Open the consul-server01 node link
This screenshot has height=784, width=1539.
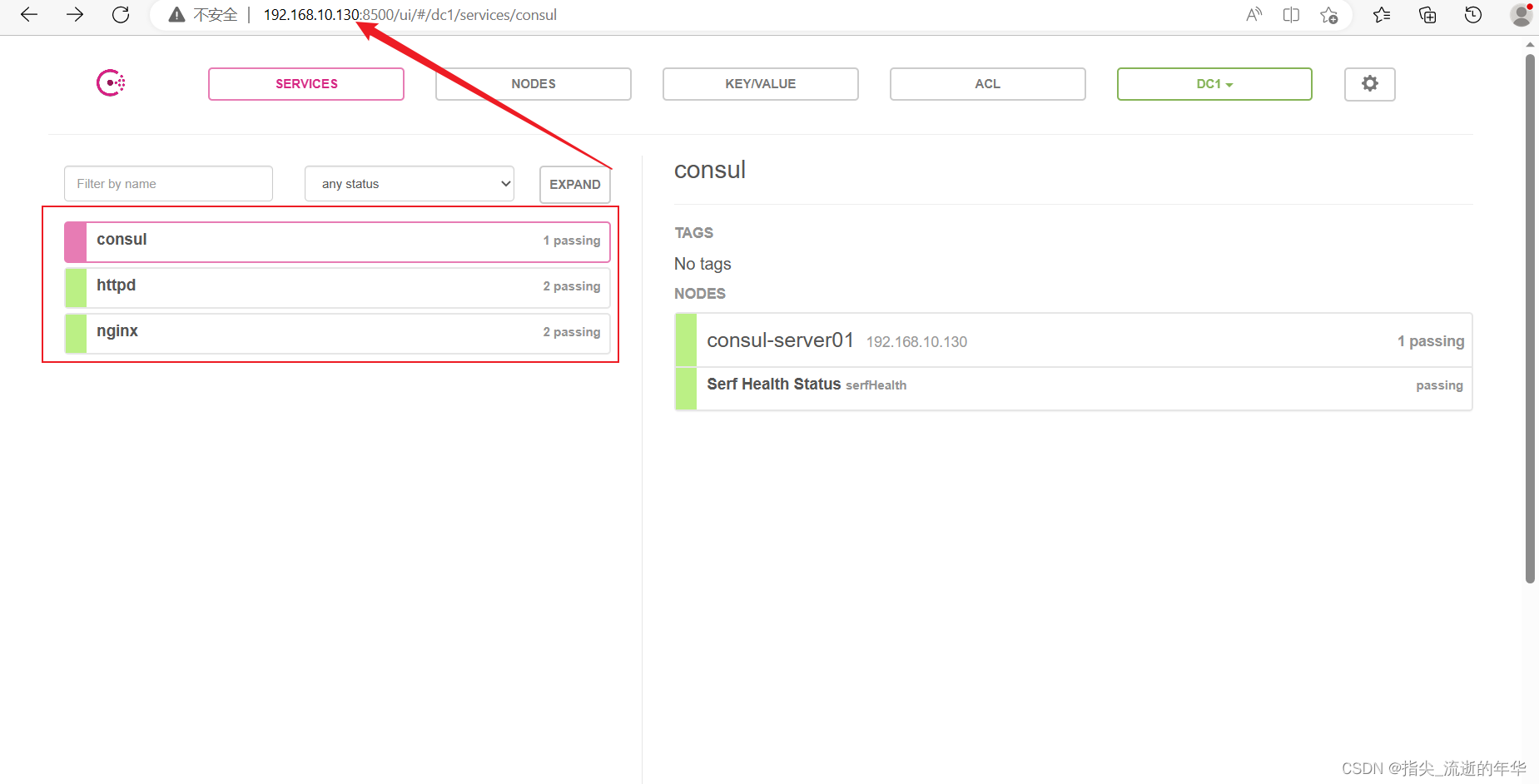pos(780,340)
